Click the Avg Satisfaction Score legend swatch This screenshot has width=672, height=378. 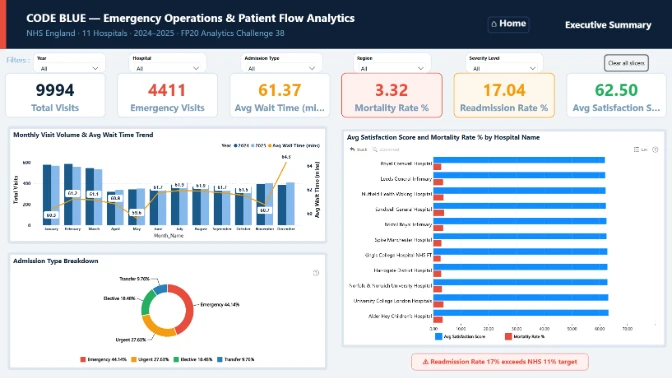click(438, 337)
